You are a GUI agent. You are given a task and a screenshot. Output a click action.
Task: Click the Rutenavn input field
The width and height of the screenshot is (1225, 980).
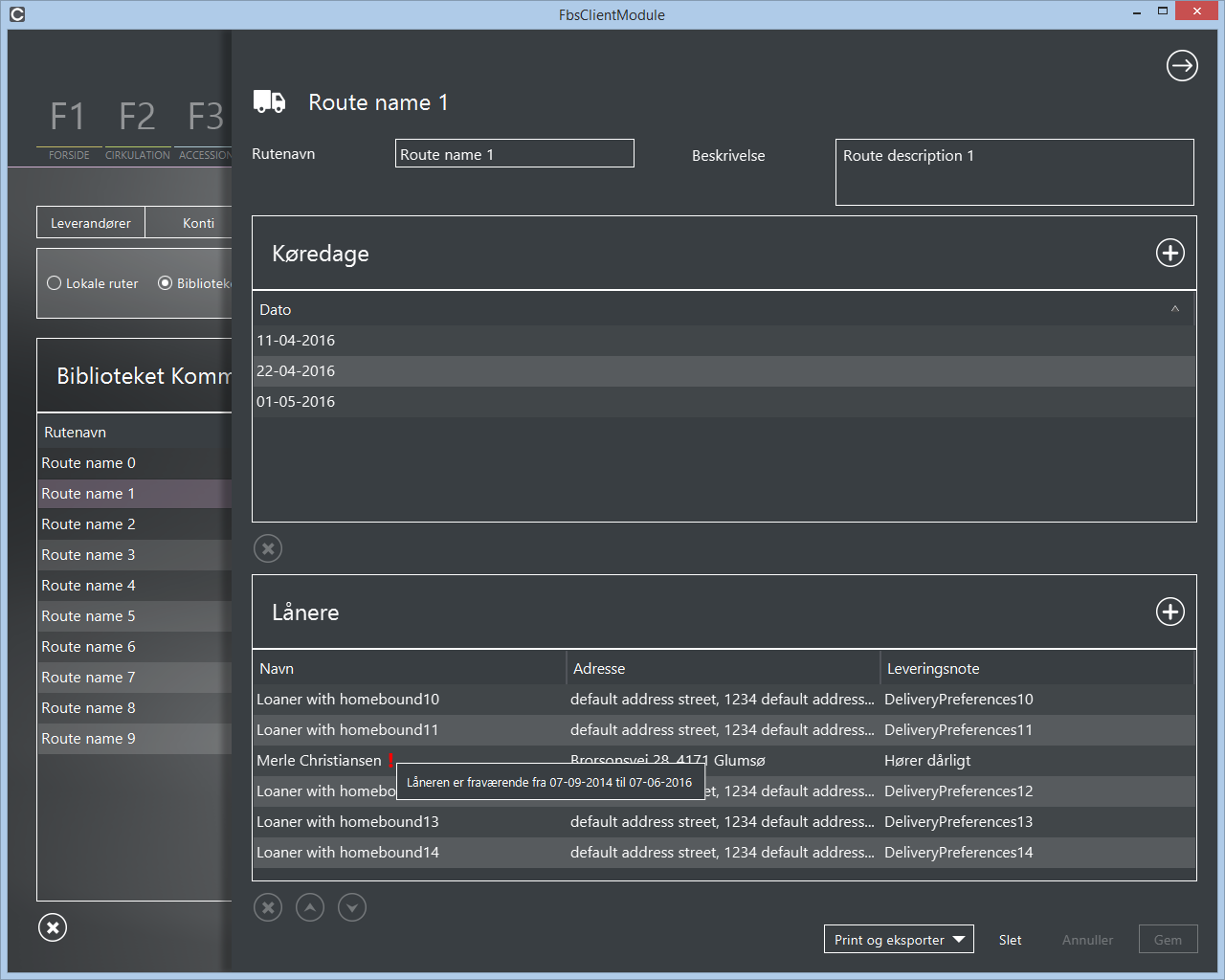515,154
